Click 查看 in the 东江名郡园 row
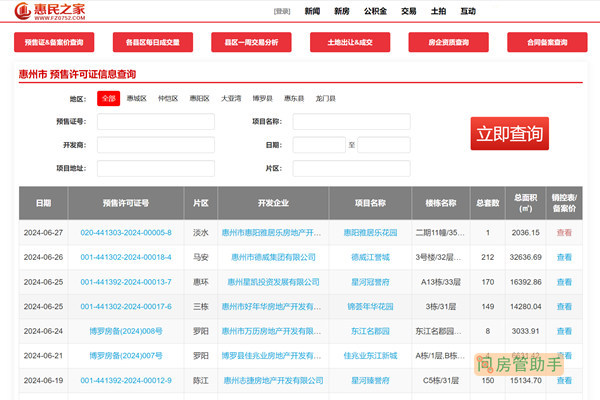 coord(564,331)
